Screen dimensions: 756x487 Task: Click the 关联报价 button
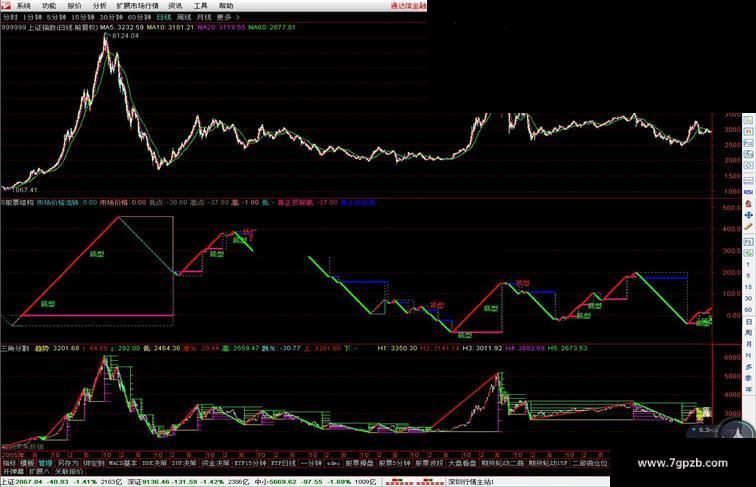pyautogui.click(x=69, y=472)
